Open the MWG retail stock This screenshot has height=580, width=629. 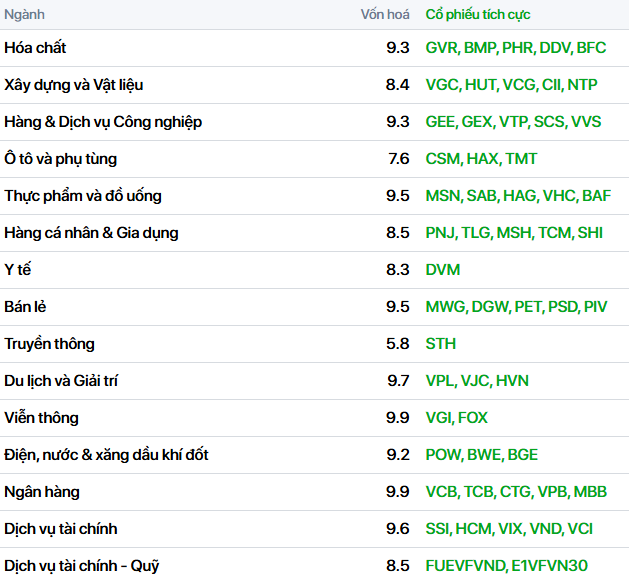(445, 307)
